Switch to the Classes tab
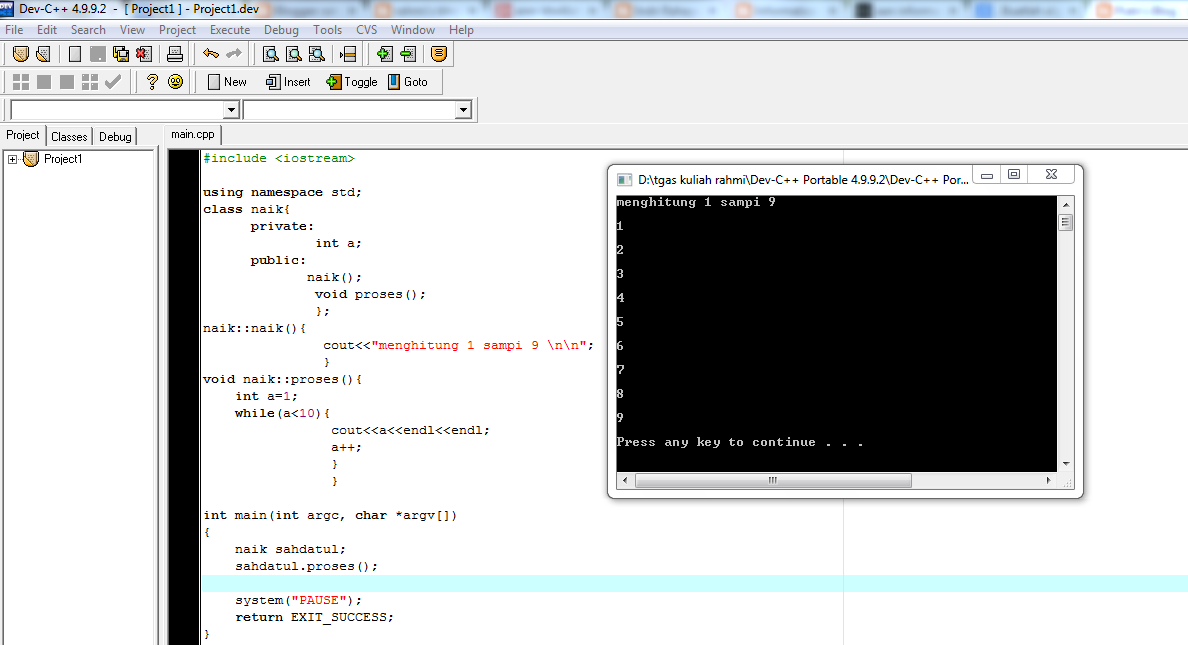The image size is (1188, 645). 69,136
